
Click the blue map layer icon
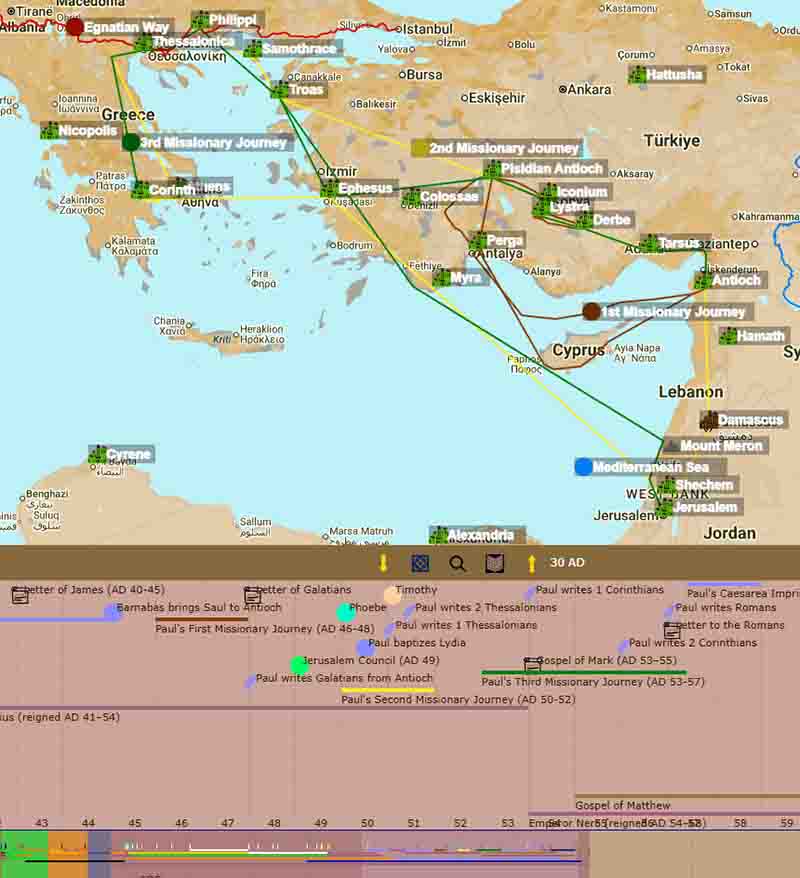pyautogui.click(x=420, y=563)
